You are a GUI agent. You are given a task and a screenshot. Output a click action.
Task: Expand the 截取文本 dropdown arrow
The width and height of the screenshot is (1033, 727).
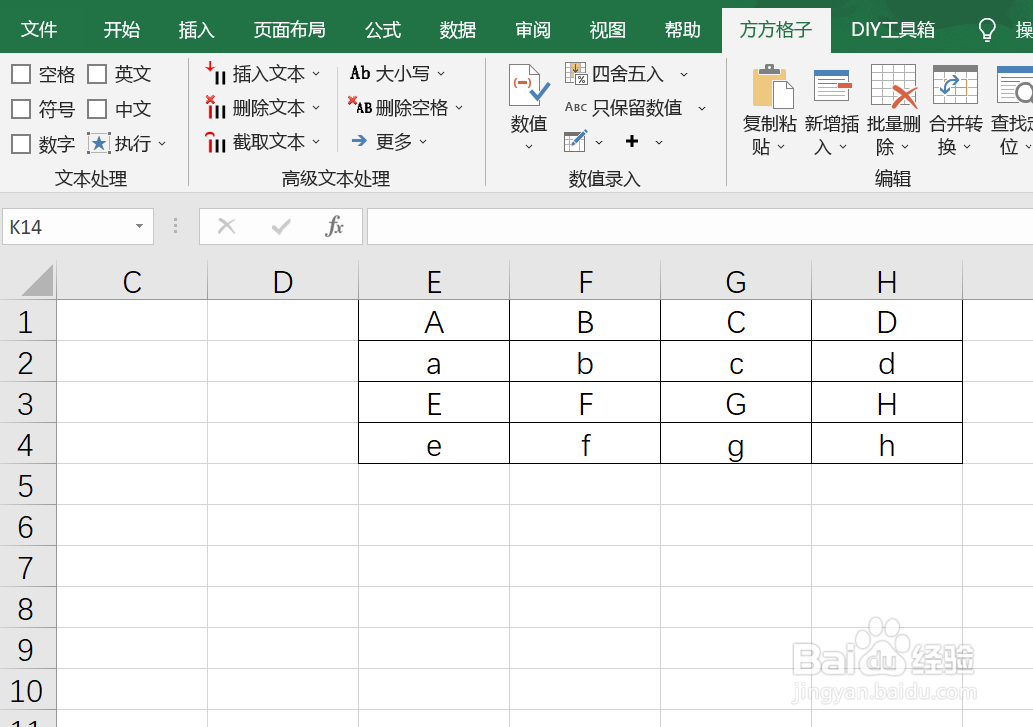click(316, 142)
